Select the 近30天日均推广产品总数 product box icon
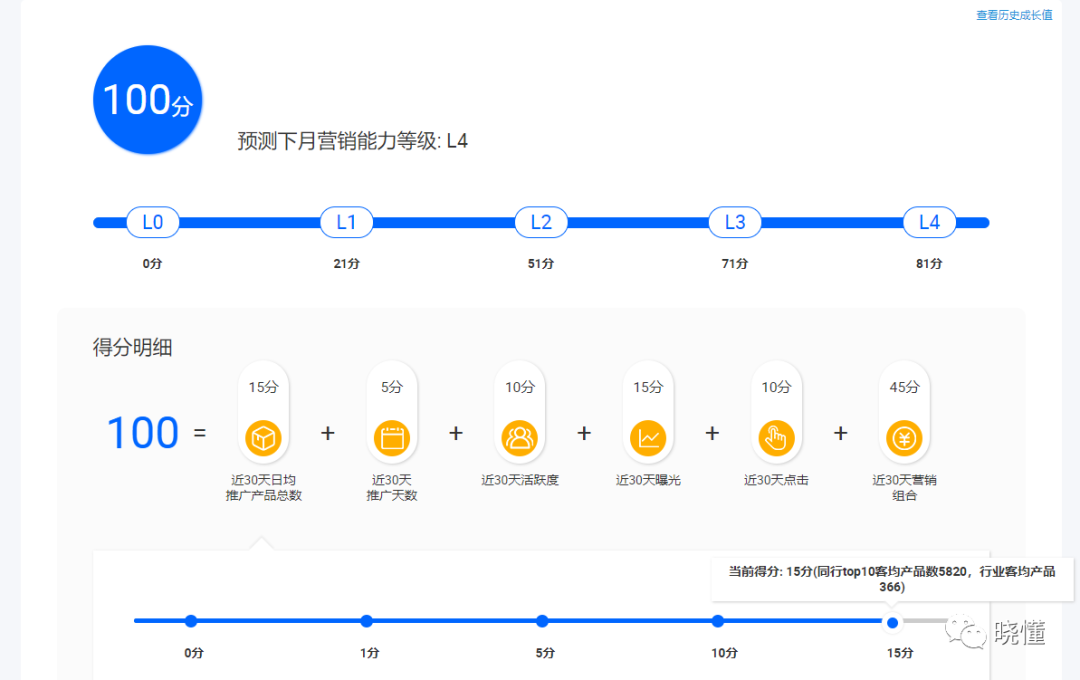 (x=263, y=437)
